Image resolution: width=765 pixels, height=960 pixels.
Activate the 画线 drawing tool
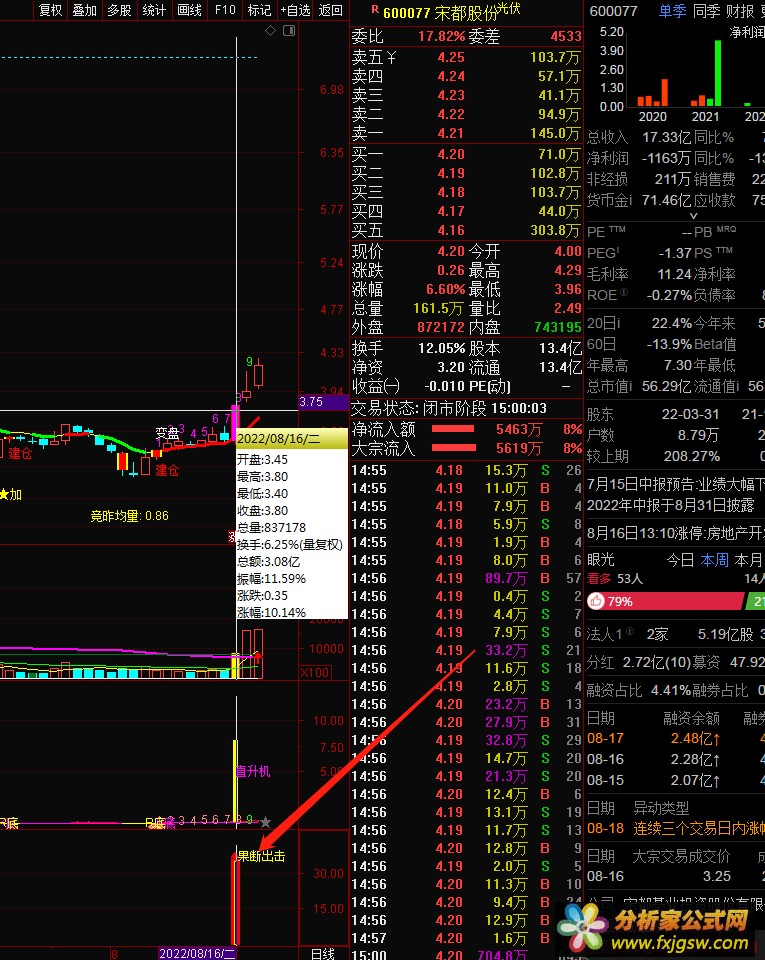click(x=189, y=10)
